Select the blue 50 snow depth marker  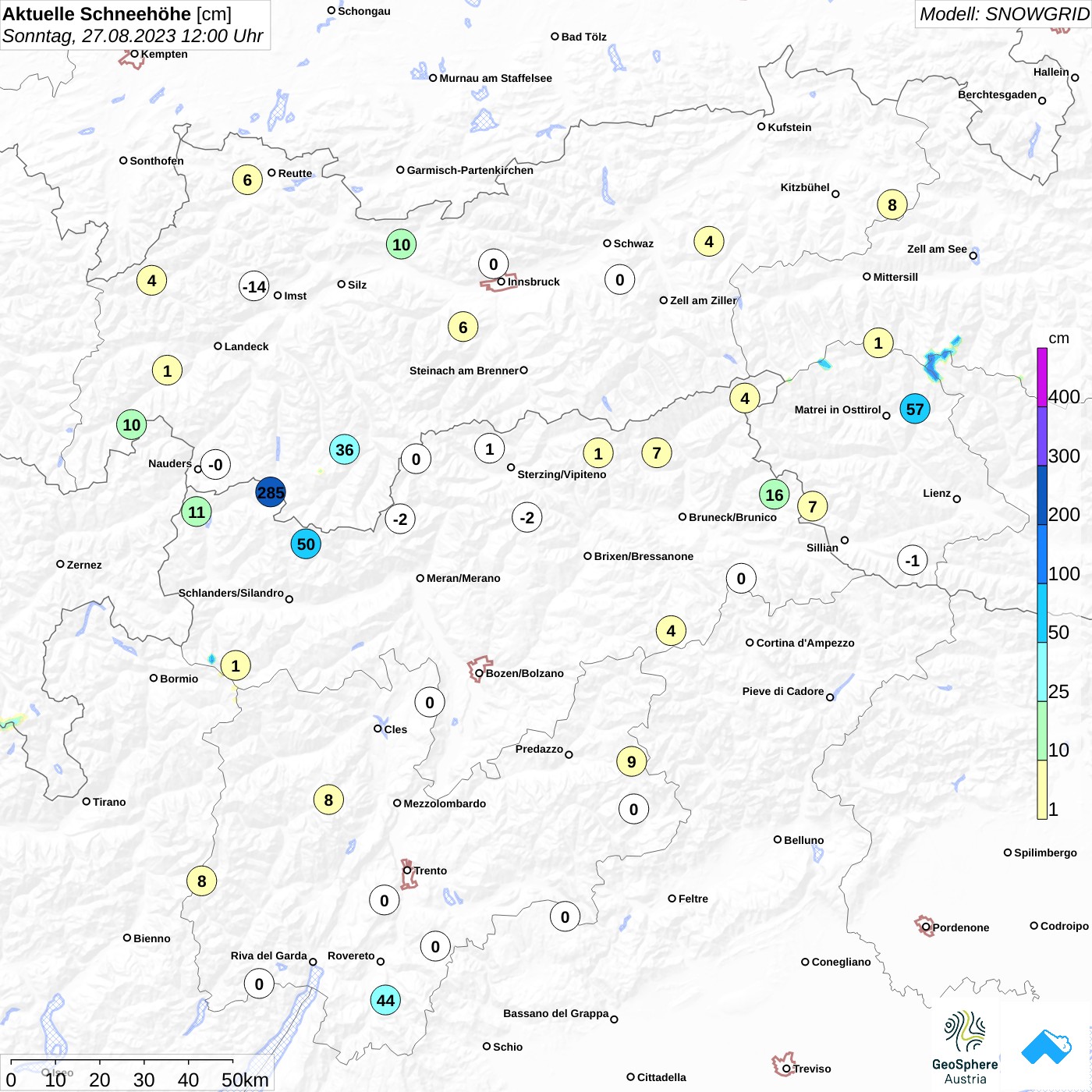click(306, 544)
